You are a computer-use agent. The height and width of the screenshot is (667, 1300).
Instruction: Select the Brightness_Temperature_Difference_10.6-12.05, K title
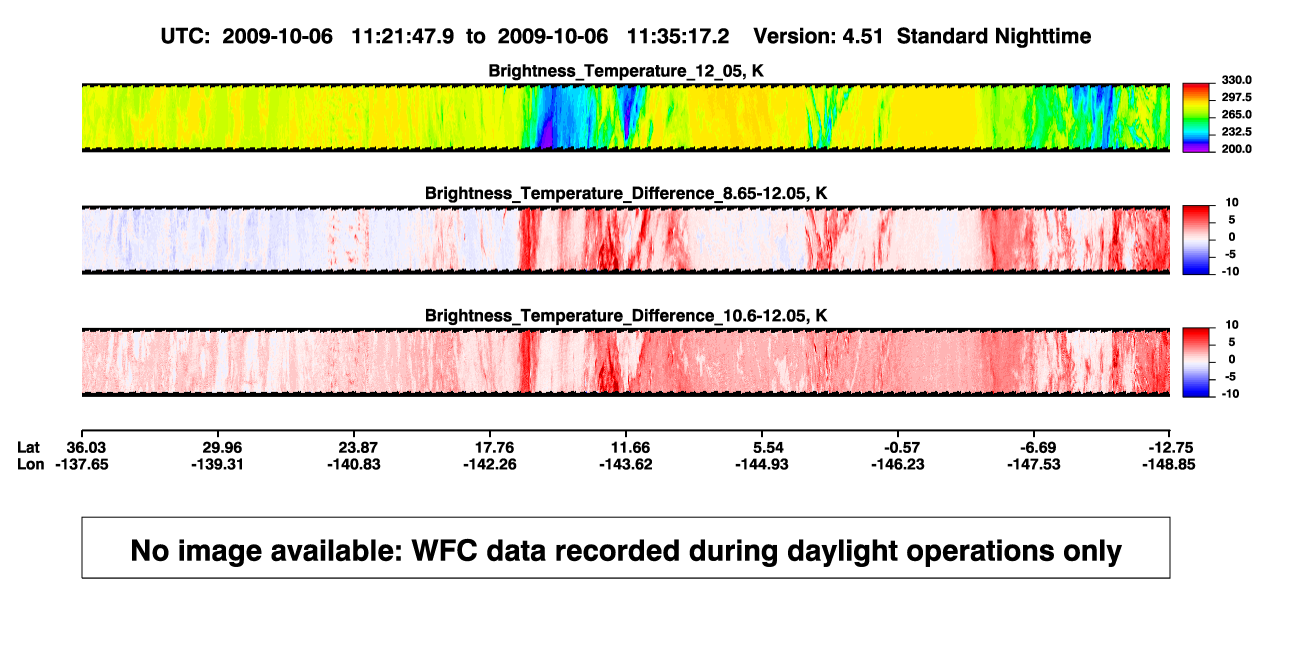tap(626, 316)
